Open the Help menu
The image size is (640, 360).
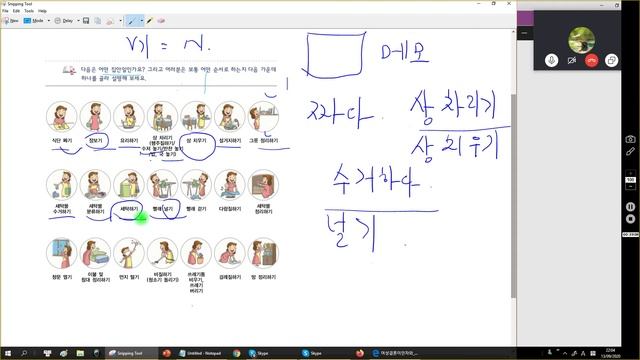42,11
